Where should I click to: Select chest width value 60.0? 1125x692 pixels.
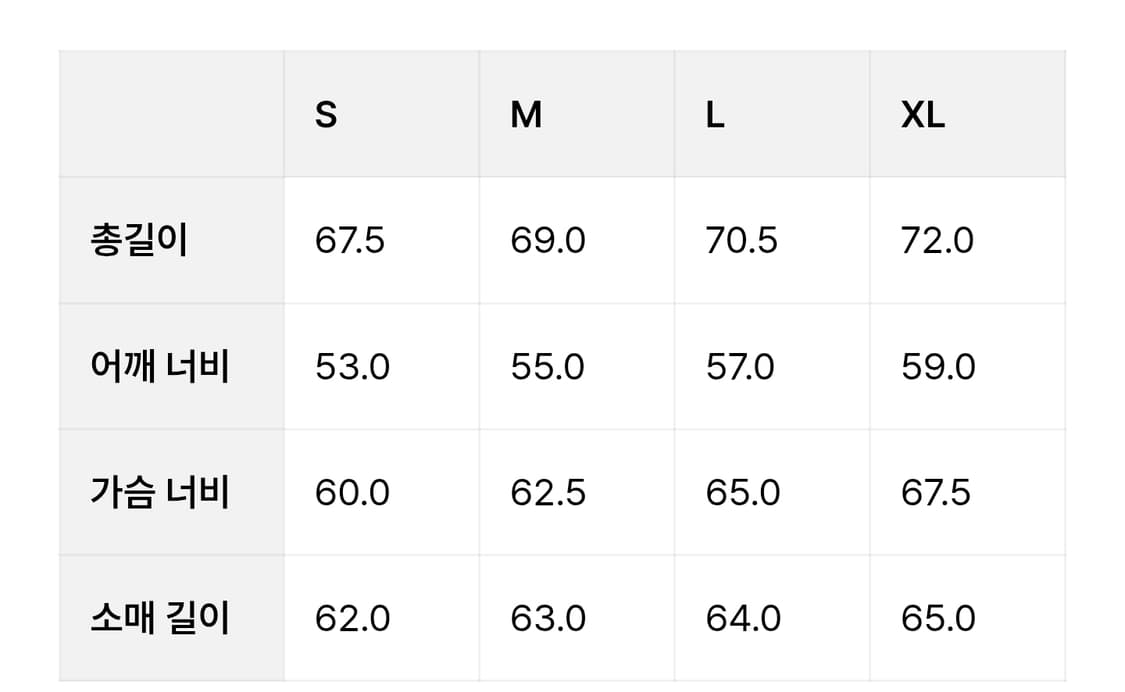352,493
